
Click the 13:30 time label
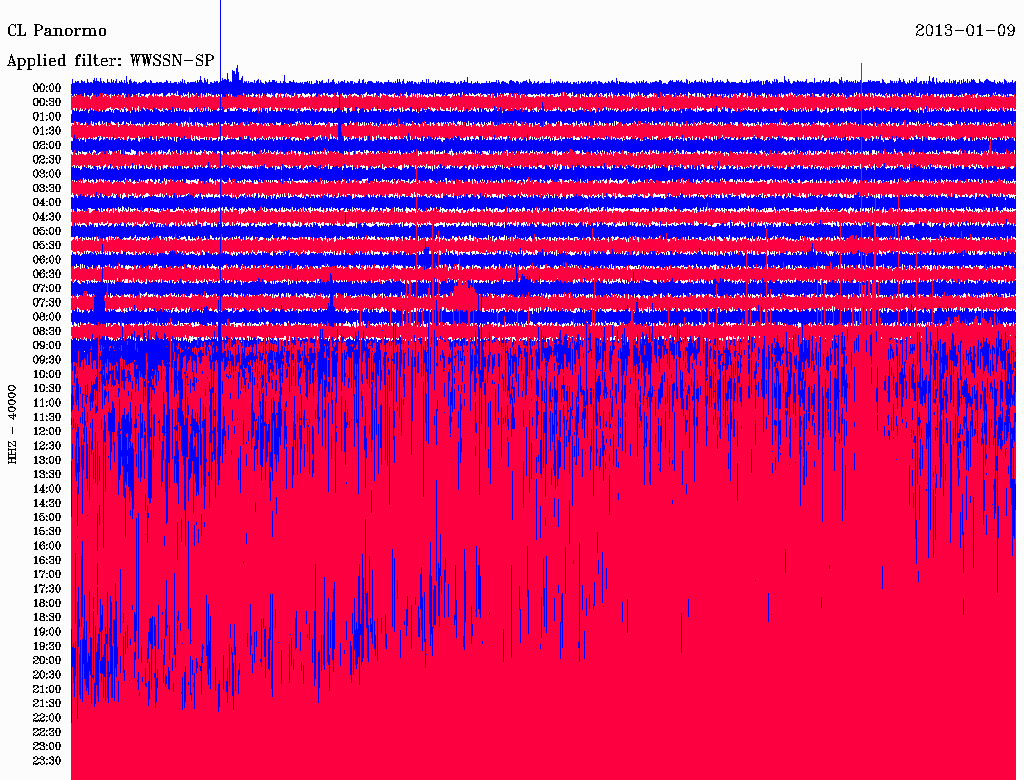coord(47,475)
